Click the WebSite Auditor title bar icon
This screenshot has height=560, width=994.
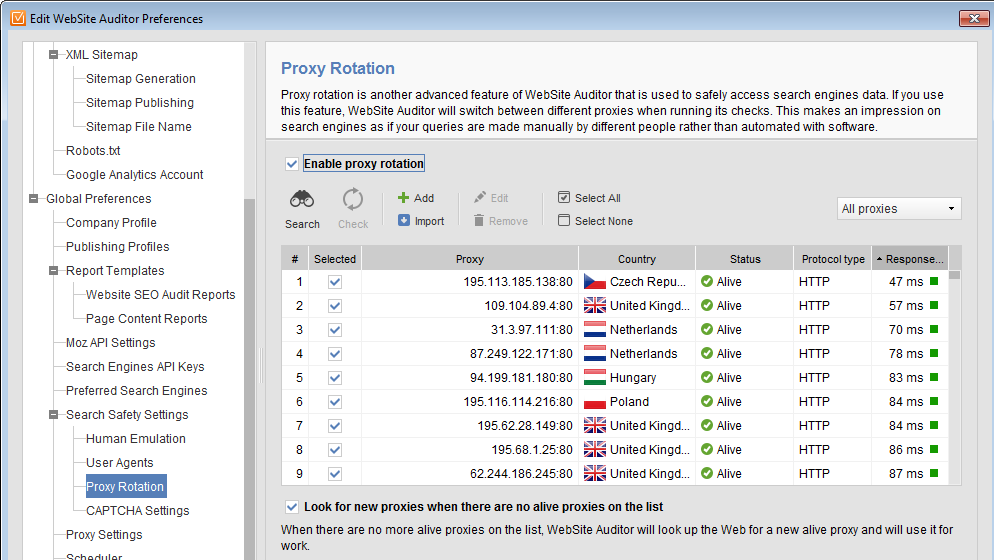(18, 18)
